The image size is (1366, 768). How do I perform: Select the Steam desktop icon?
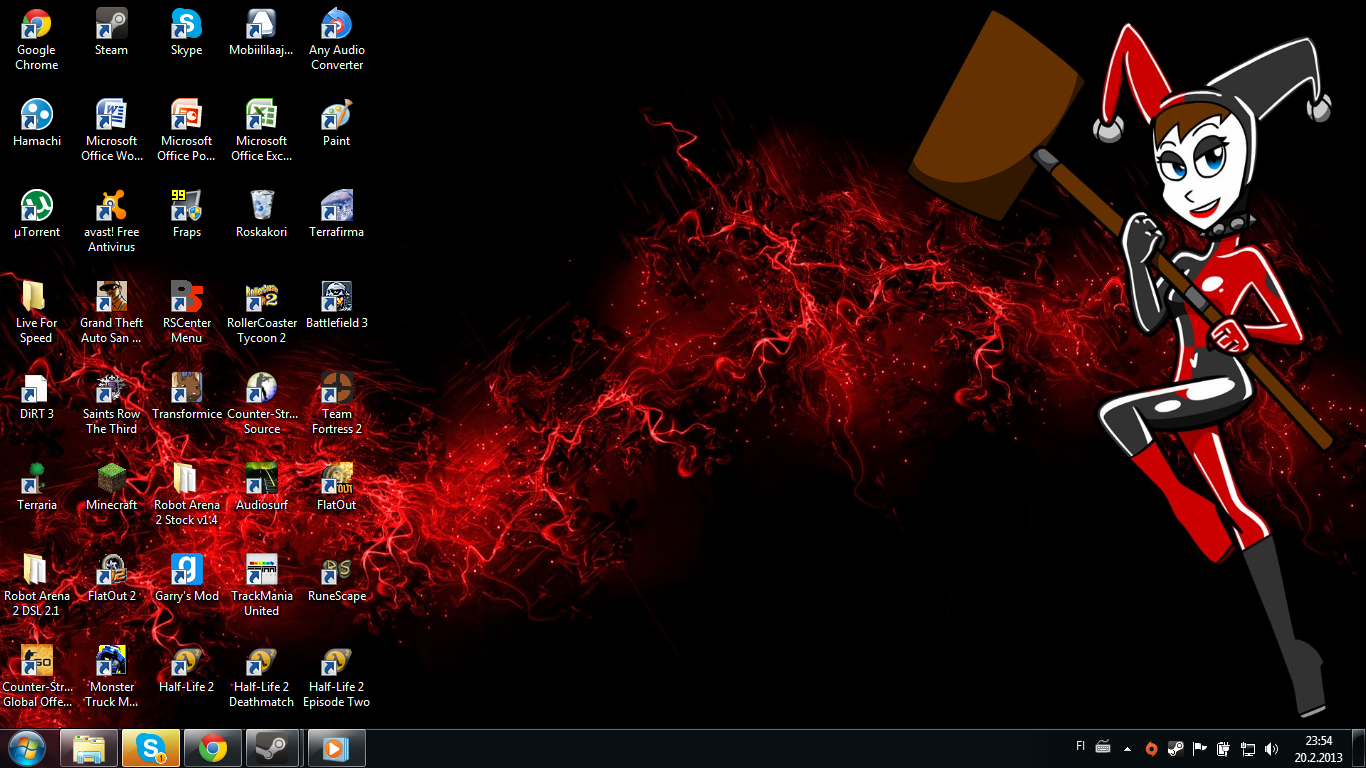(x=111, y=33)
